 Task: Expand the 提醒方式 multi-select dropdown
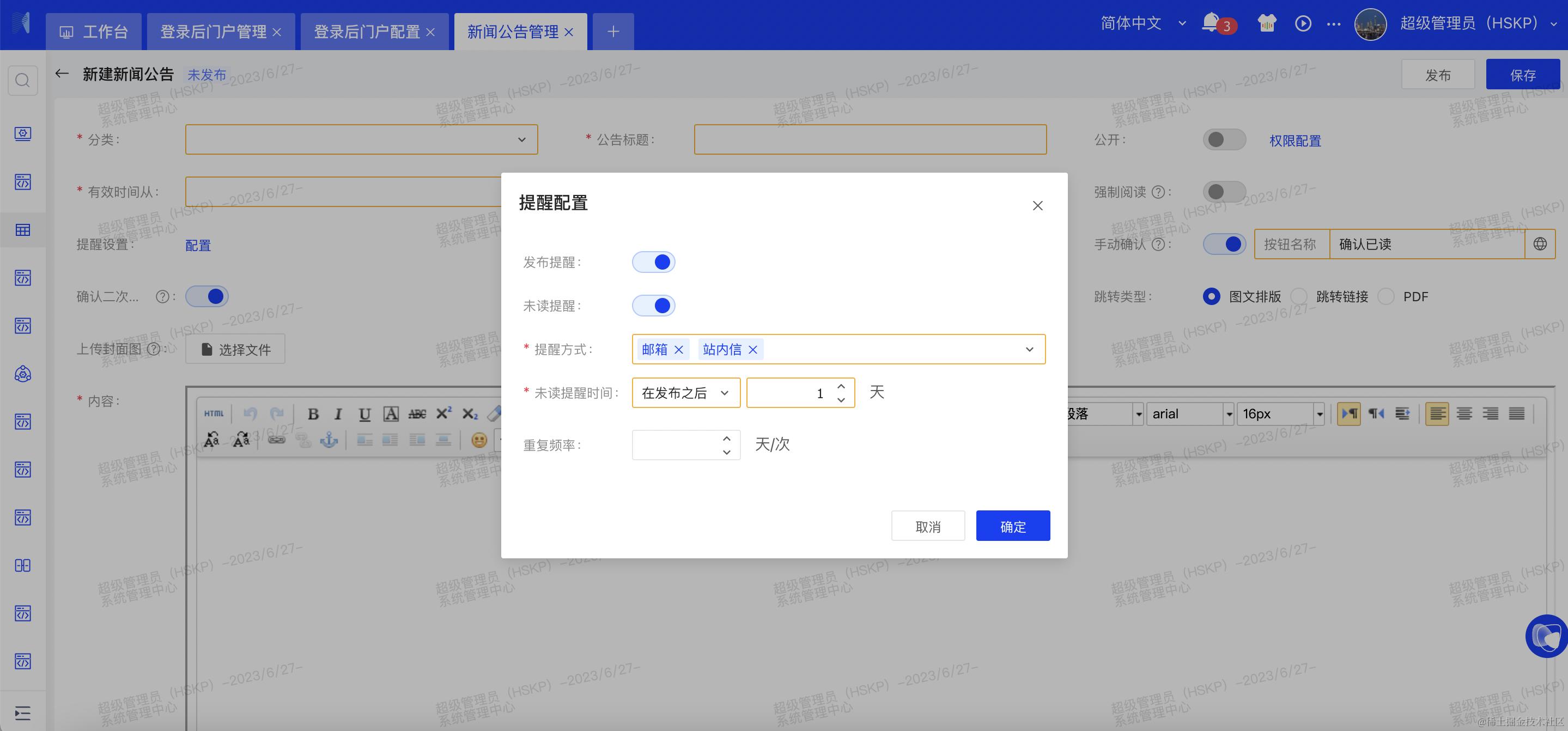coord(1029,349)
